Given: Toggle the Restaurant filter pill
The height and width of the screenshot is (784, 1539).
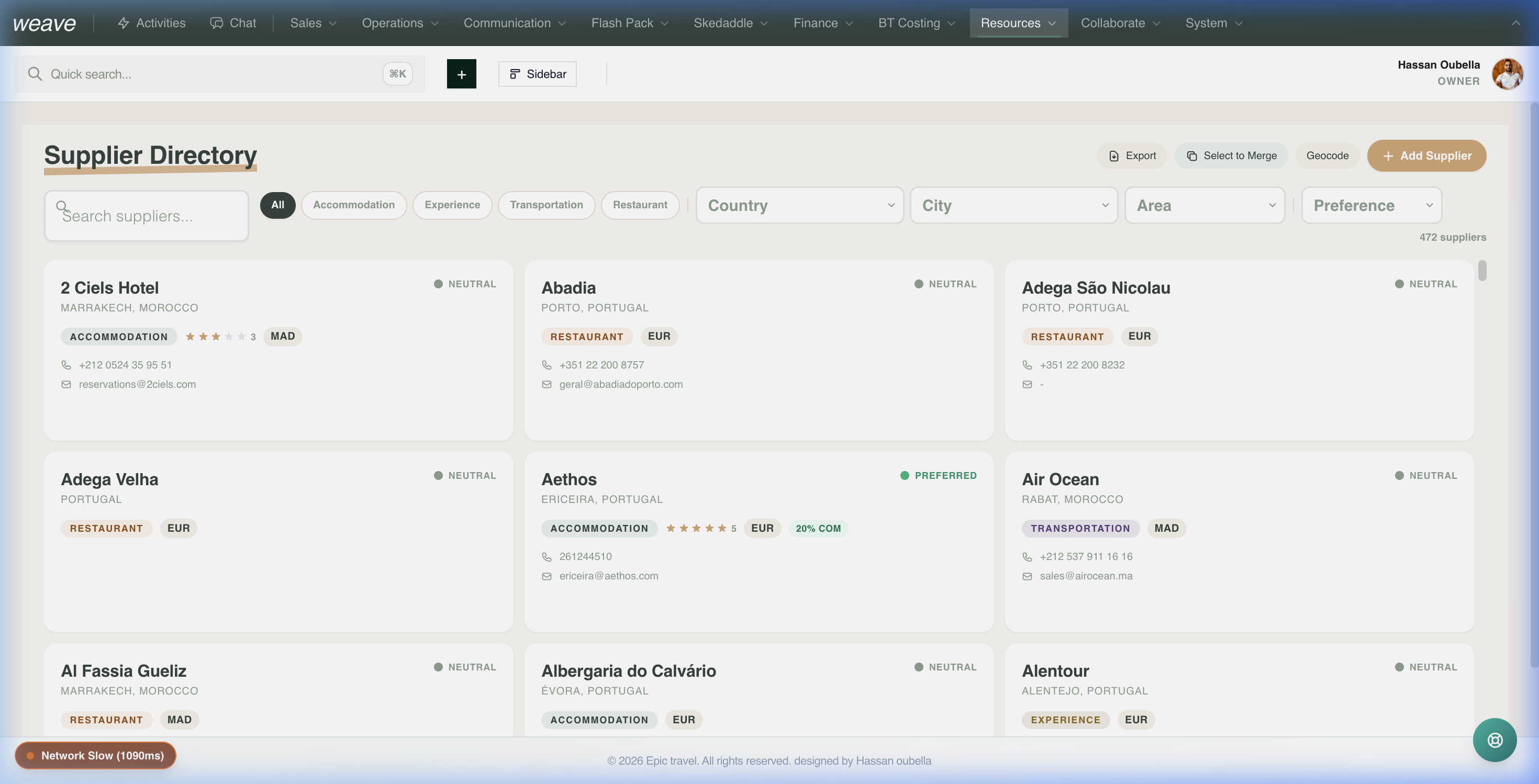Looking at the screenshot, I should point(640,205).
